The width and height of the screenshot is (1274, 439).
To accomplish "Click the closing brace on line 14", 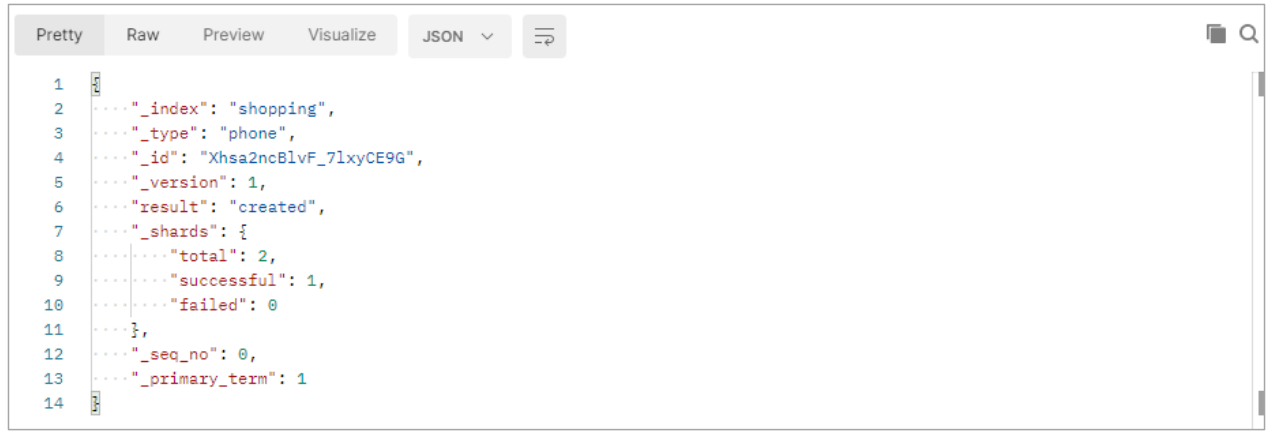I will click(x=96, y=403).
